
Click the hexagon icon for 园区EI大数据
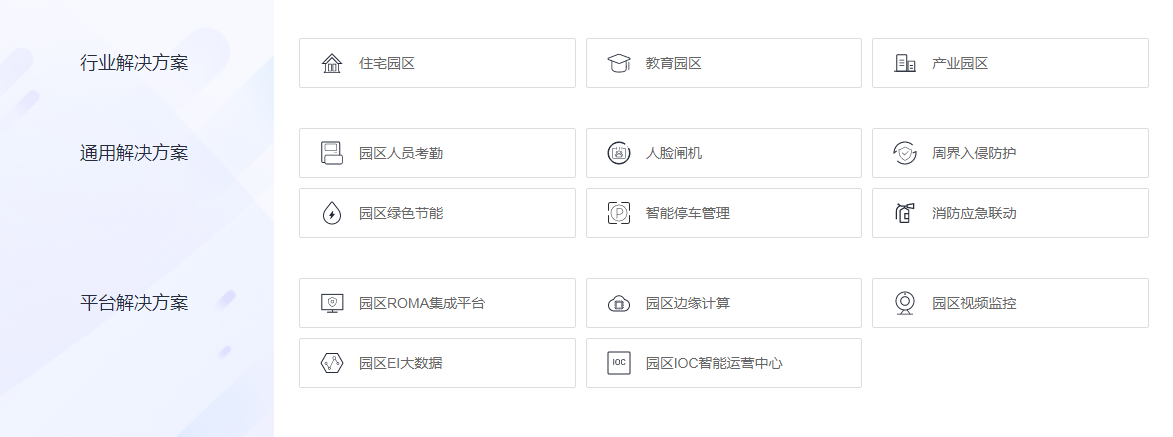[331, 363]
